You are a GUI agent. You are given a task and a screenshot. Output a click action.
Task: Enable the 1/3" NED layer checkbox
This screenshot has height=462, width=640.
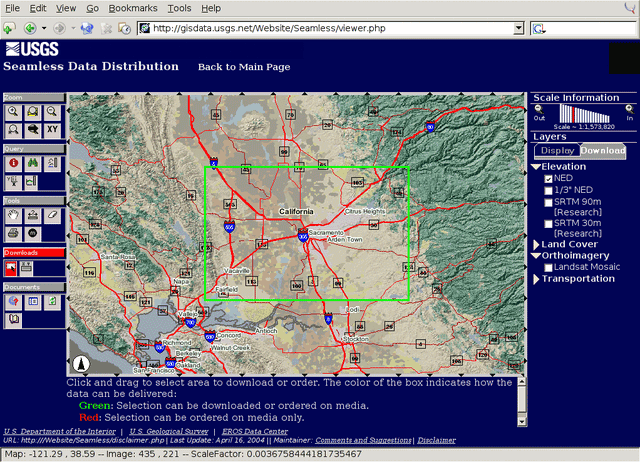pyautogui.click(x=548, y=191)
